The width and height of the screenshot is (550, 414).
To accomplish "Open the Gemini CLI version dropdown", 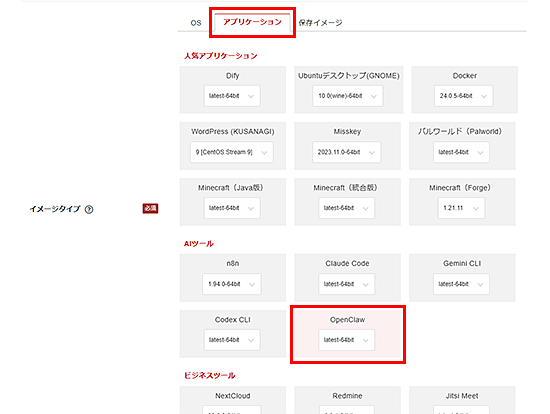I will [461, 284].
